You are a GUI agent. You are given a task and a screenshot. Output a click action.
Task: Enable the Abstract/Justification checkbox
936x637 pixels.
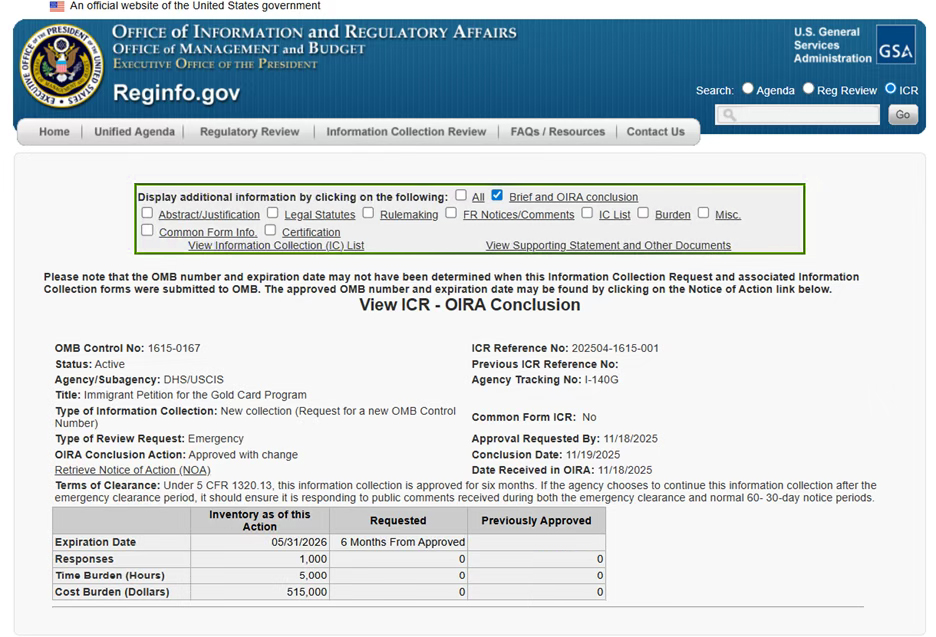(x=147, y=213)
